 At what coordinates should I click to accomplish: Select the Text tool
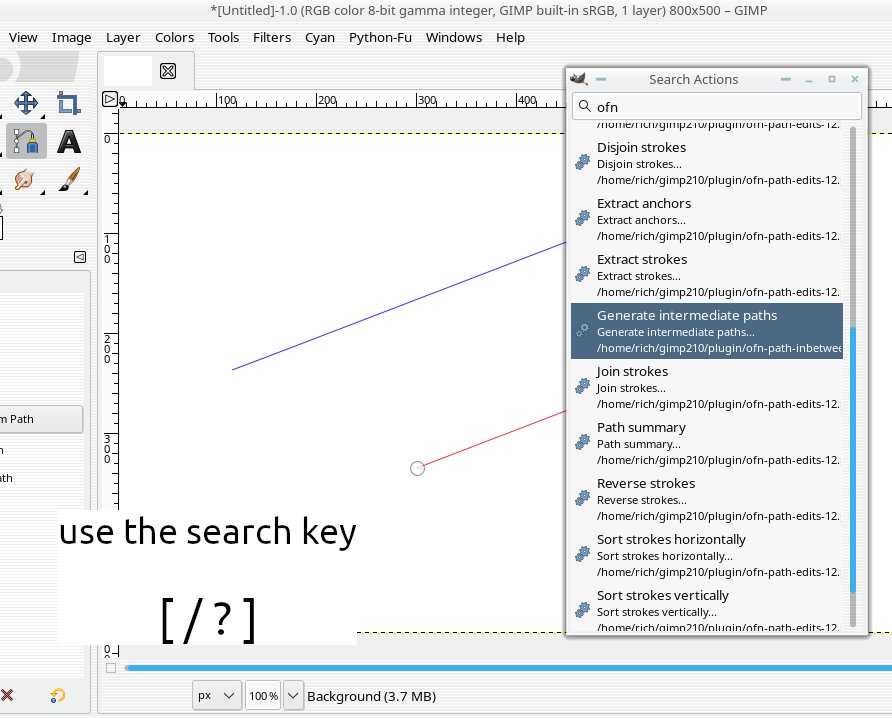pos(68,142)
